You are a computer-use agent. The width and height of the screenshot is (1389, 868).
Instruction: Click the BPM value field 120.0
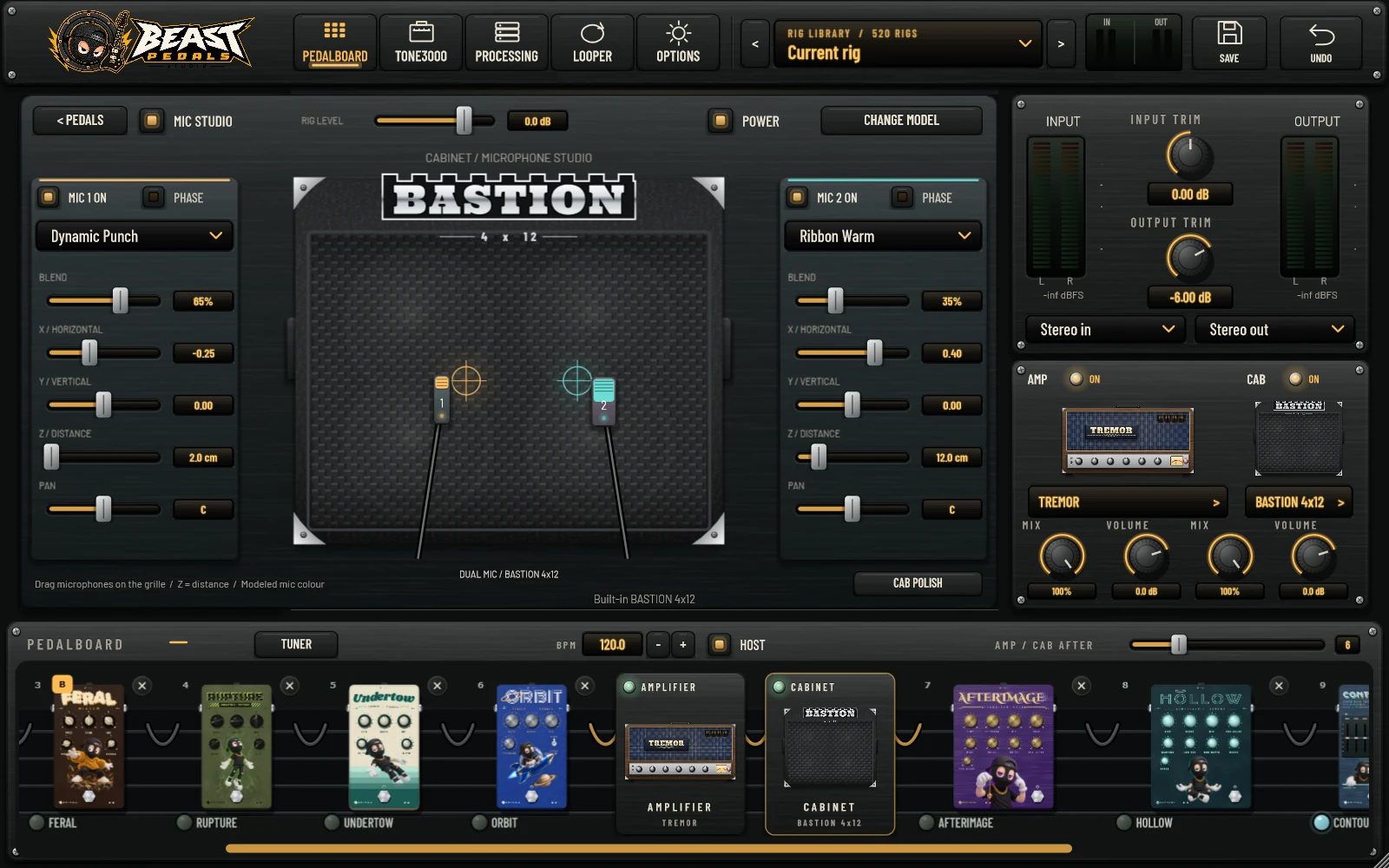point(612,645)
